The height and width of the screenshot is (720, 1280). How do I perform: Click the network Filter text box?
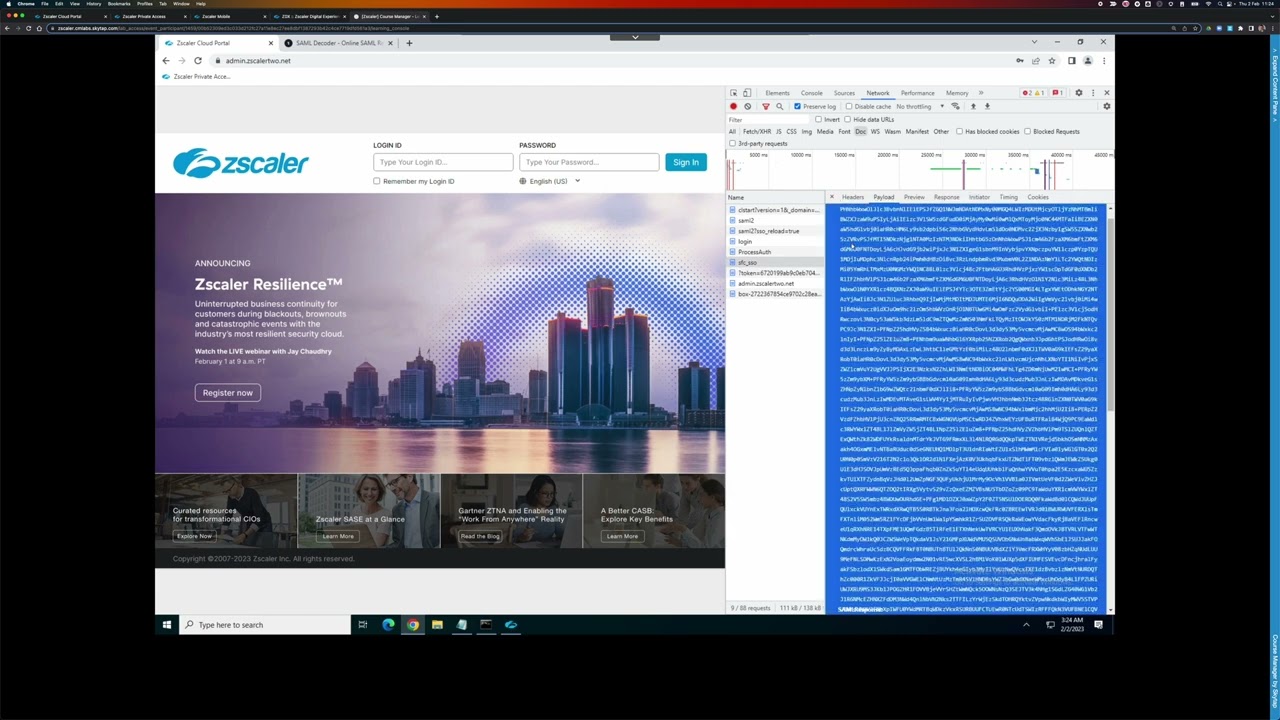[769, 119]
